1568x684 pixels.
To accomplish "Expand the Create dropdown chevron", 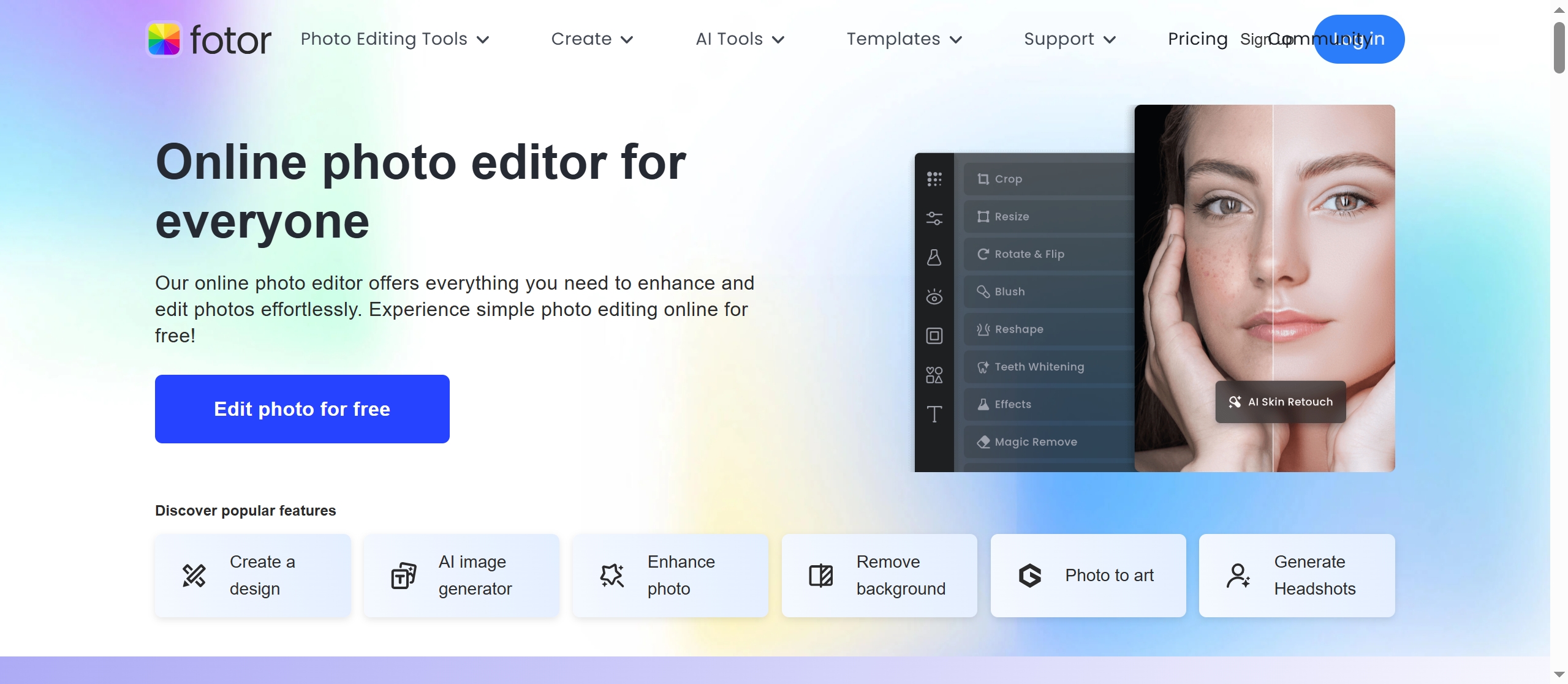I will (x=626, y=40).
